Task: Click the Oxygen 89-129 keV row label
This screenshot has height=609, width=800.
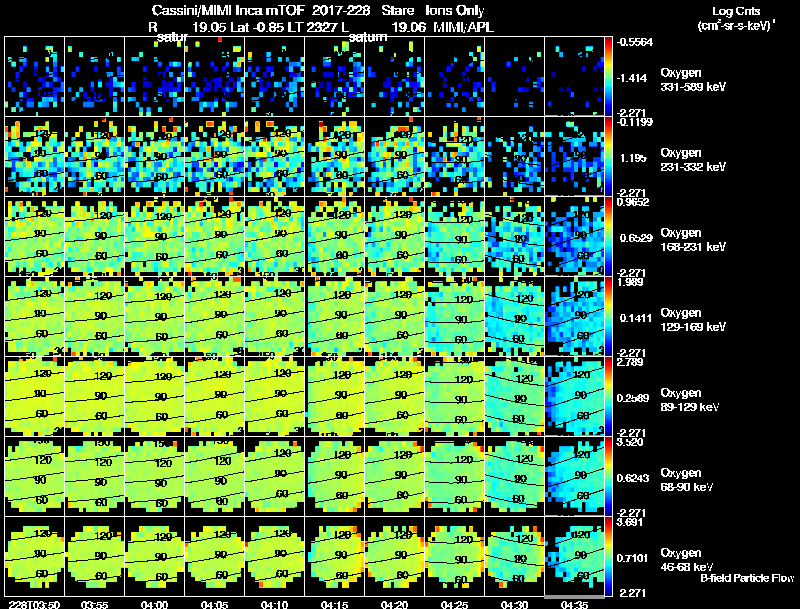Action: (x=689, y=399)
